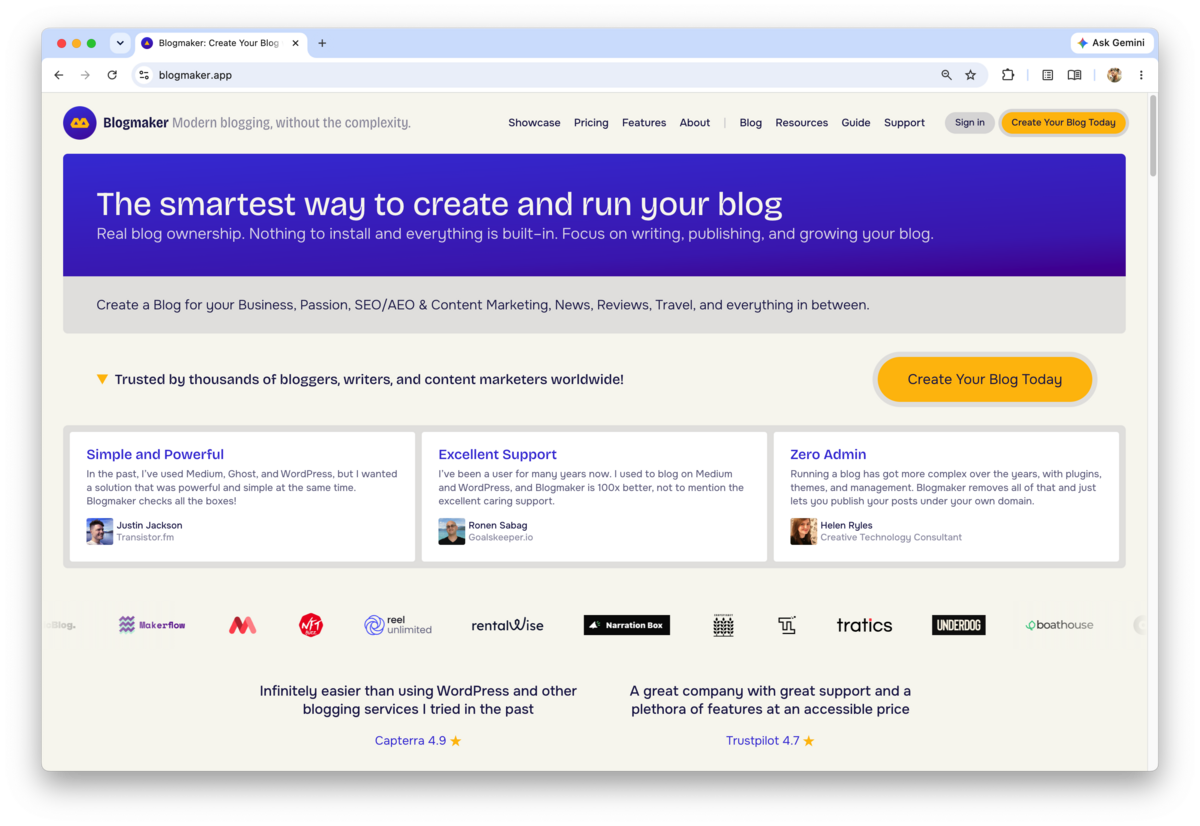Click Helen Ryles's avatar photo
This screenshot has width=1200, height=826.
point(804,531)
